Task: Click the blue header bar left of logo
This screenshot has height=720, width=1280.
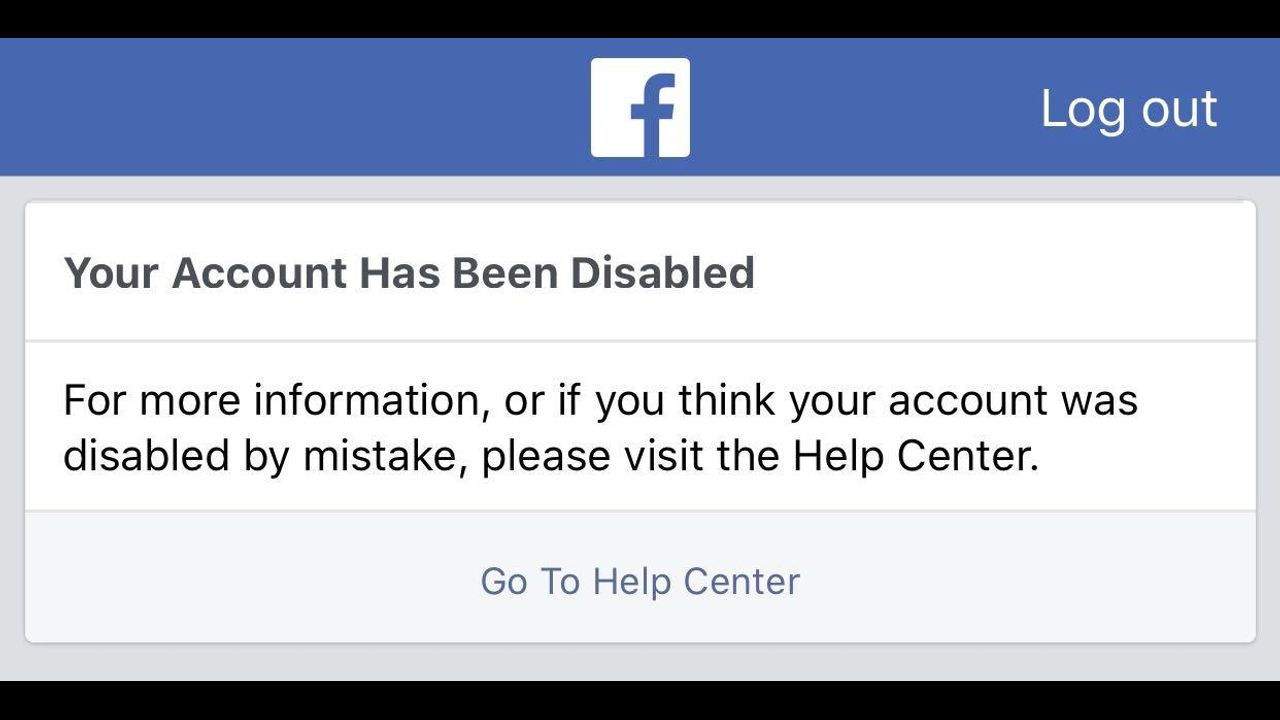Action: [x=300, y=107]
